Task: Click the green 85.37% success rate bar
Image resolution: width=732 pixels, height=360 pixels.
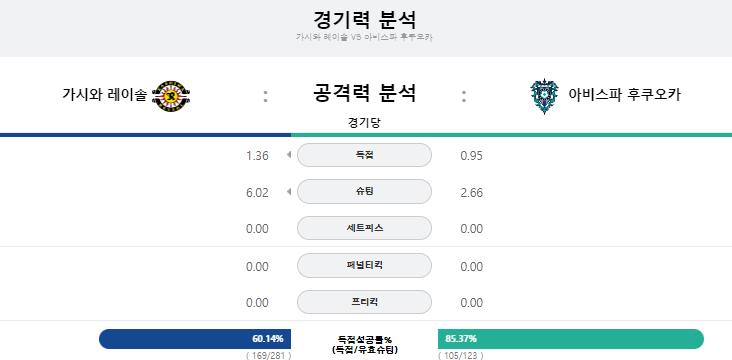Action: (x=570, y=339)
